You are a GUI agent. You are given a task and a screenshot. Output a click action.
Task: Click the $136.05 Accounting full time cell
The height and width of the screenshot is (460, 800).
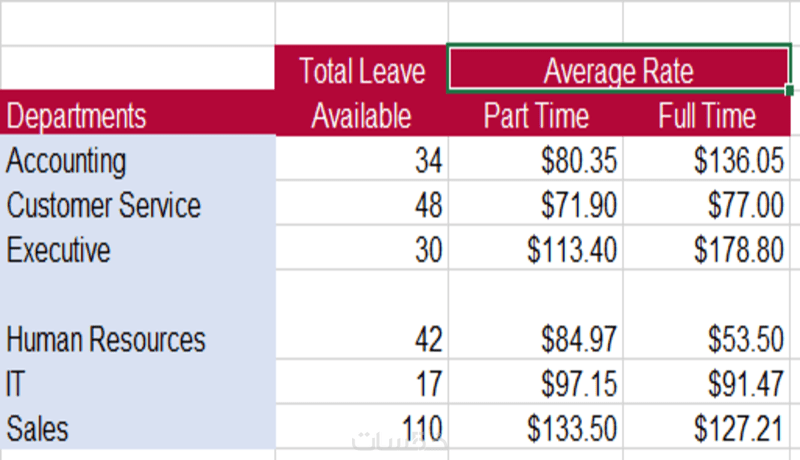click(707, 158)
